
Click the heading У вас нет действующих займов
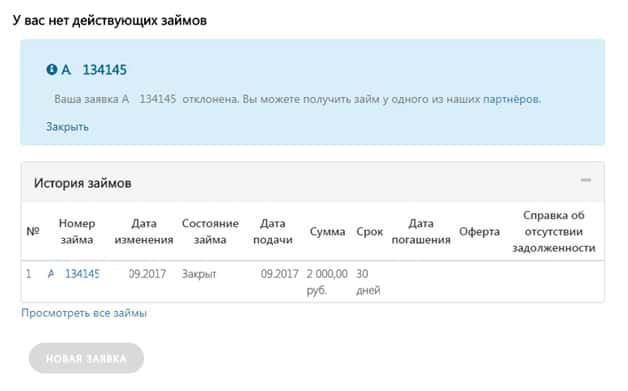tap(110, 20)
